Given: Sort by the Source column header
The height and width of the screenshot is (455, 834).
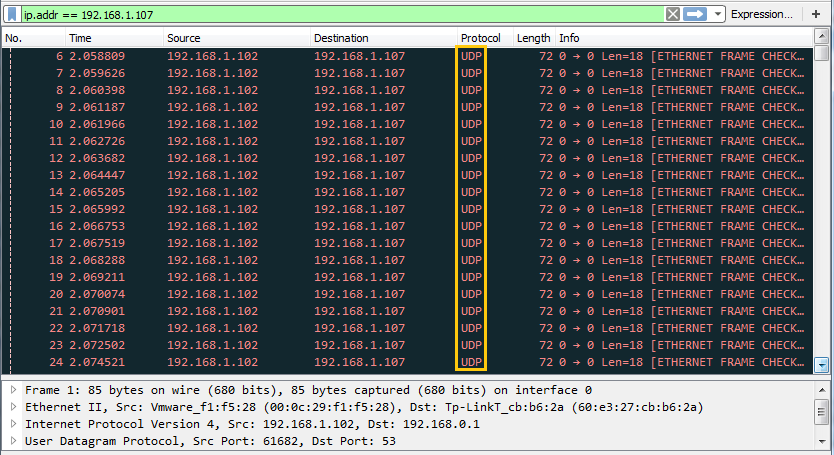Looking at the screenshot, I should (x=237, y=38).
